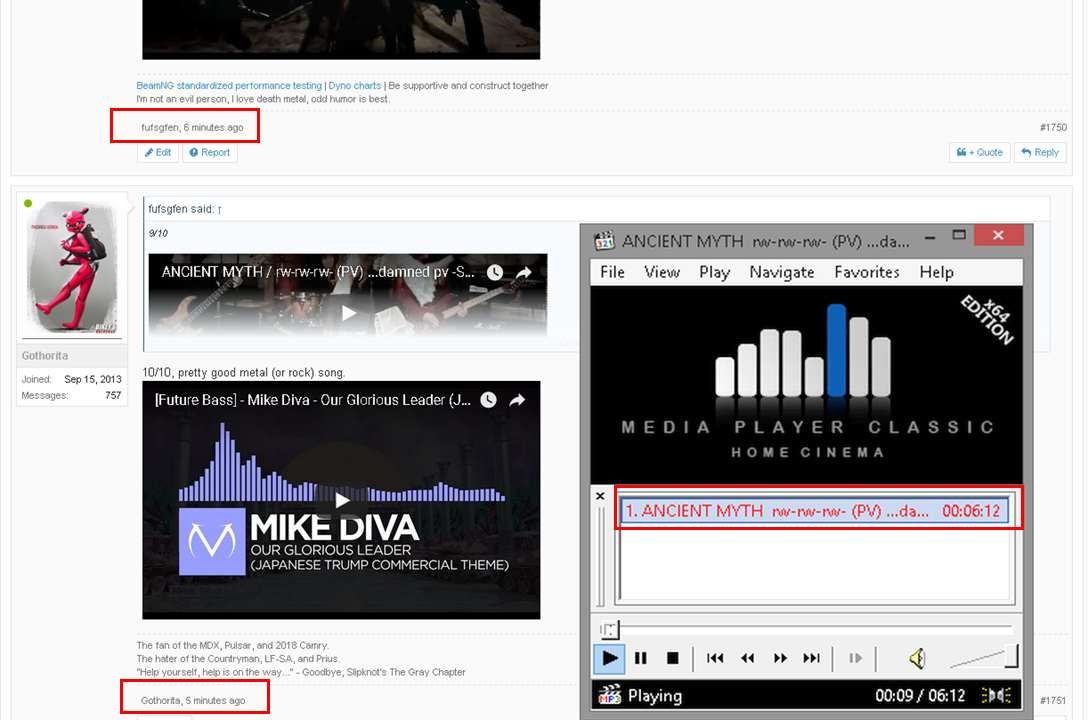
Task: Click the seek bar in player
Action: (806, 628)
